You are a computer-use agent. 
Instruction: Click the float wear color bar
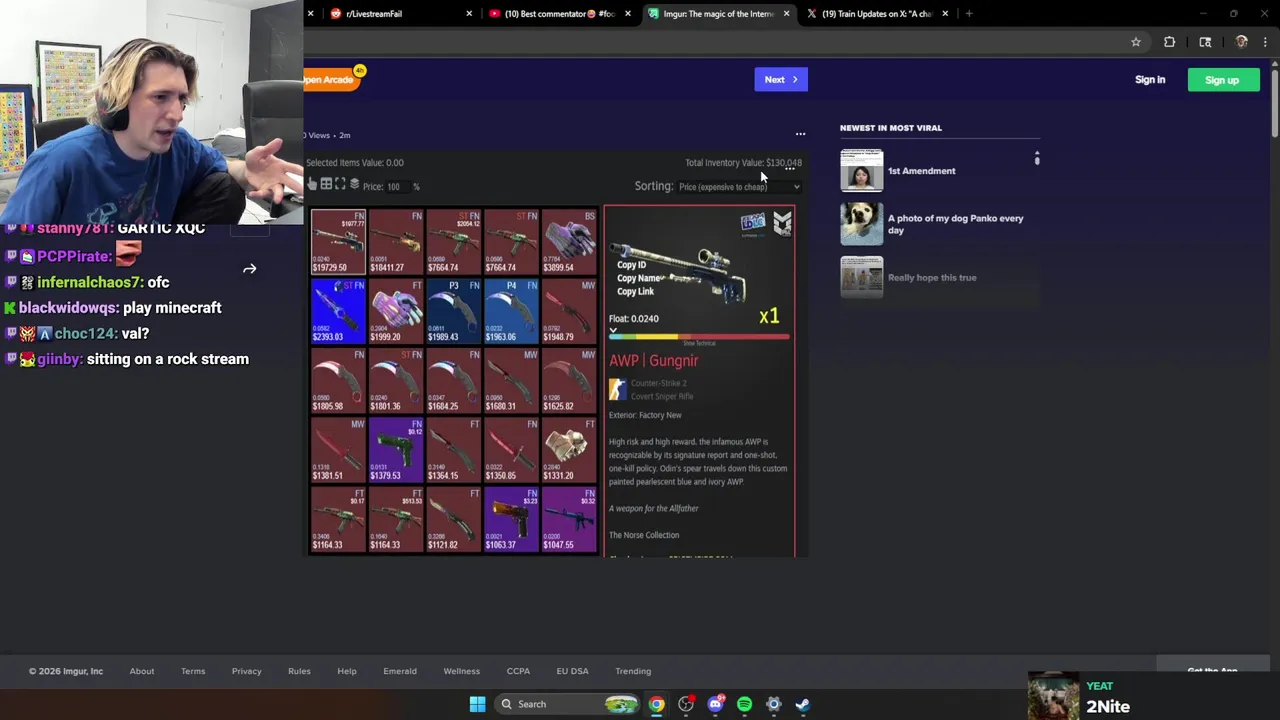[x=698, y=337]
